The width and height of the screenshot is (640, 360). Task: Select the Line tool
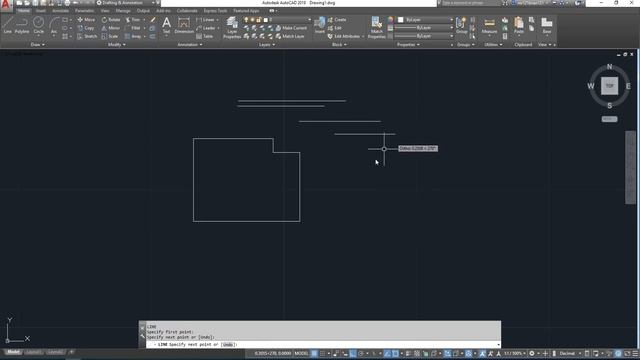[8, 25]
